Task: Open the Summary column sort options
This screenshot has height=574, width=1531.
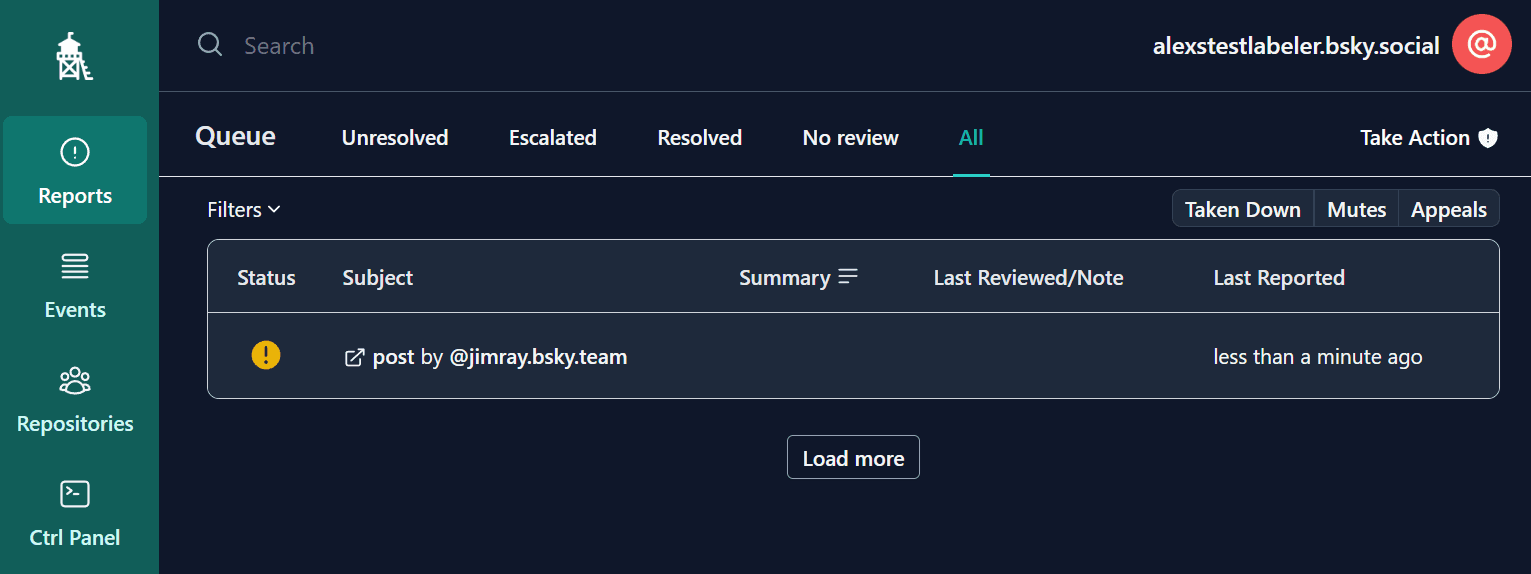Action: coord(848,277)
